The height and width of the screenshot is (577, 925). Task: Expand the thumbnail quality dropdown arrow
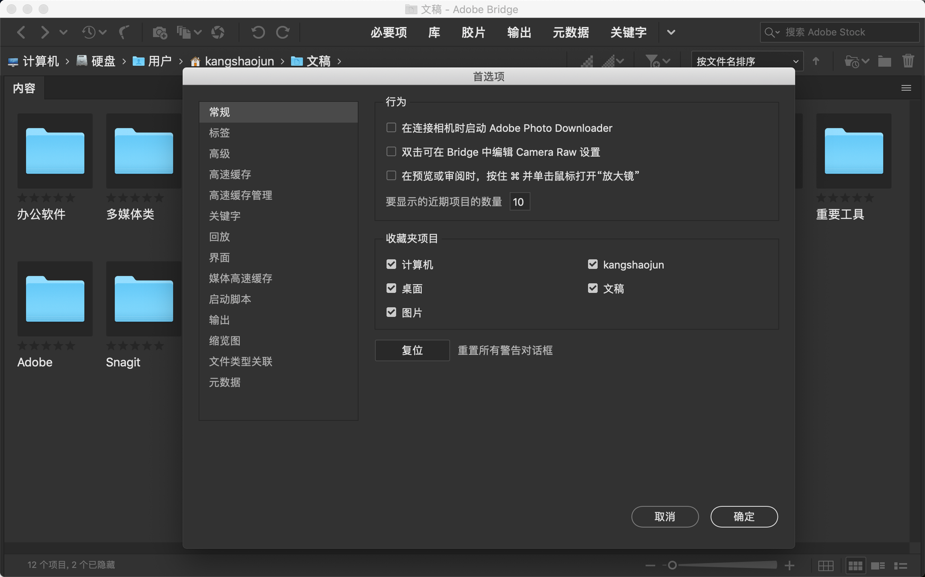[x=620, y=61]
